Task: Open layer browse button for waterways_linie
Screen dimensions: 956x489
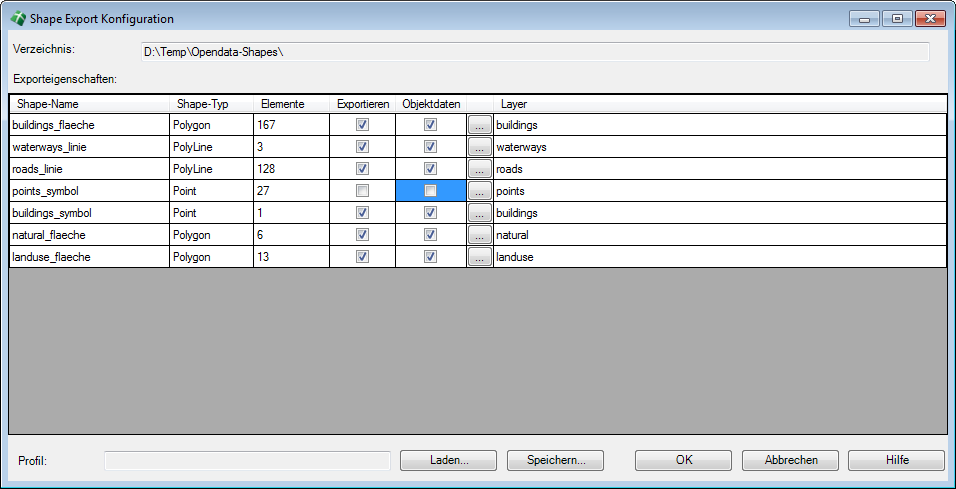Action: [479, 147]
